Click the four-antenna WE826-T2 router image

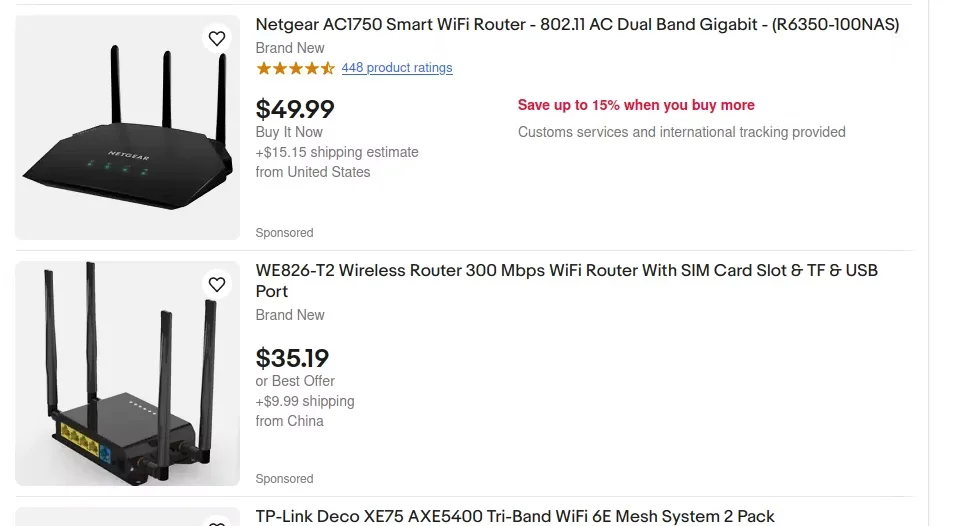coord(127,373)
